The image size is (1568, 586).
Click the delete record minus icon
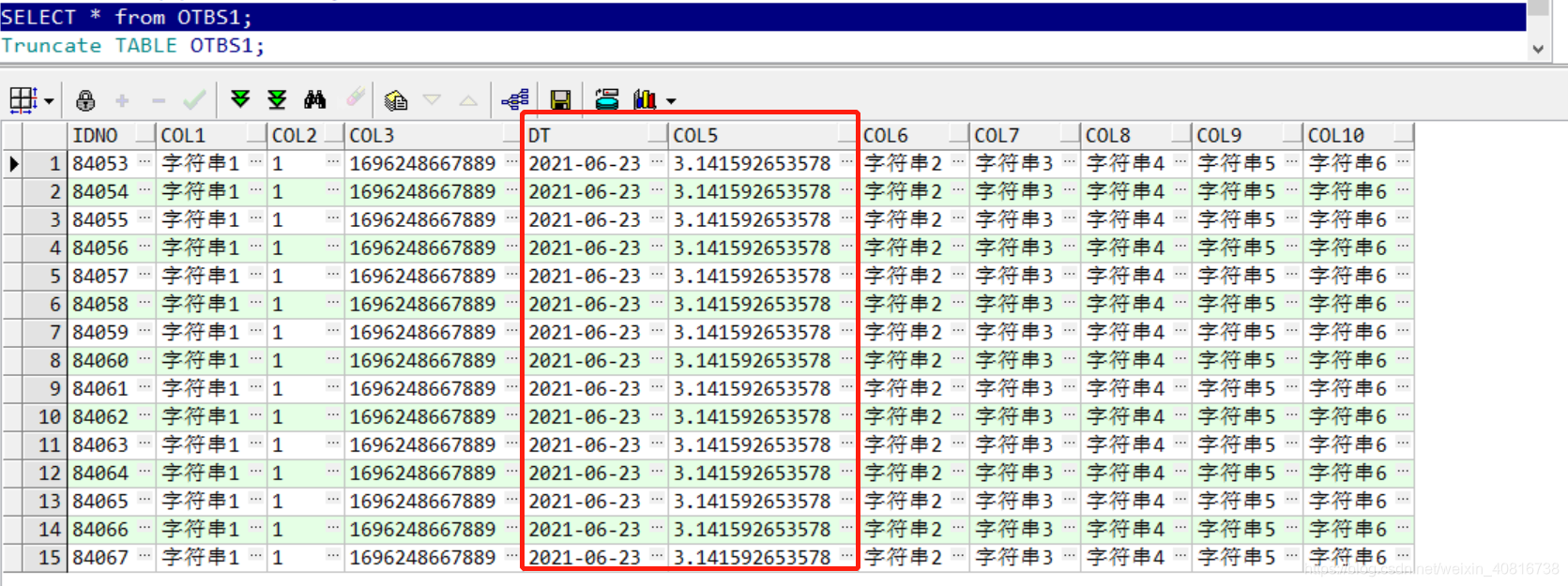(159, 100)
